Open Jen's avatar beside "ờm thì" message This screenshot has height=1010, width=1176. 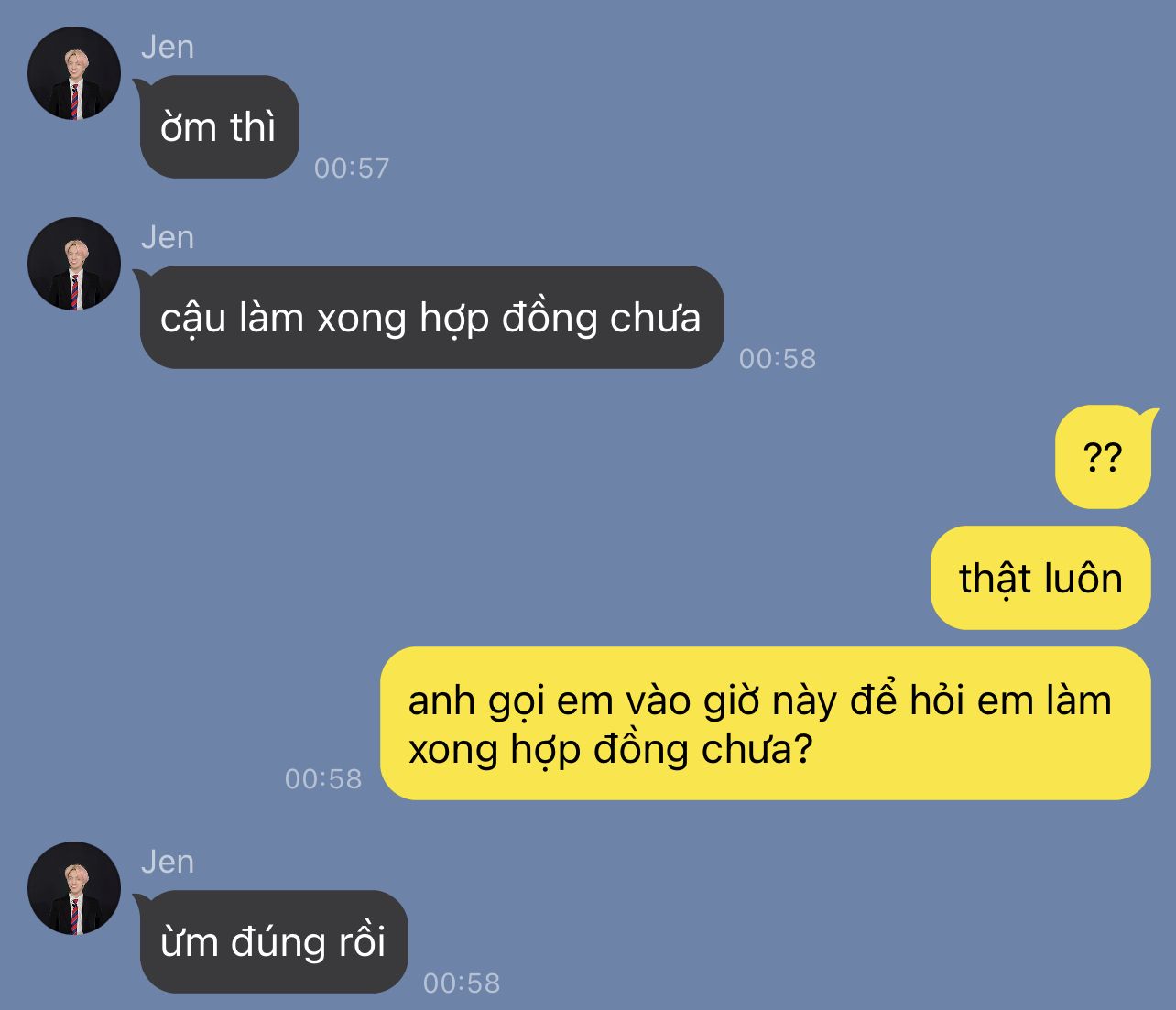(x=74, y=73)
